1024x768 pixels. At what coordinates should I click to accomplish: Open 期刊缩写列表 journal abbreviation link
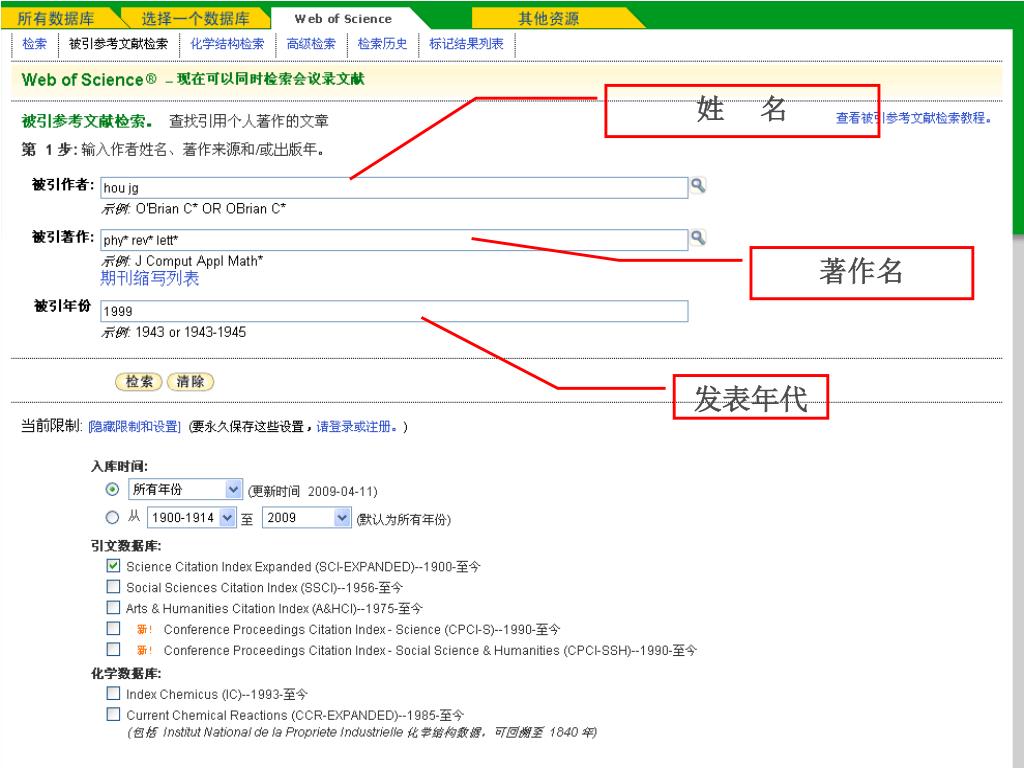[x=150, y=278]
